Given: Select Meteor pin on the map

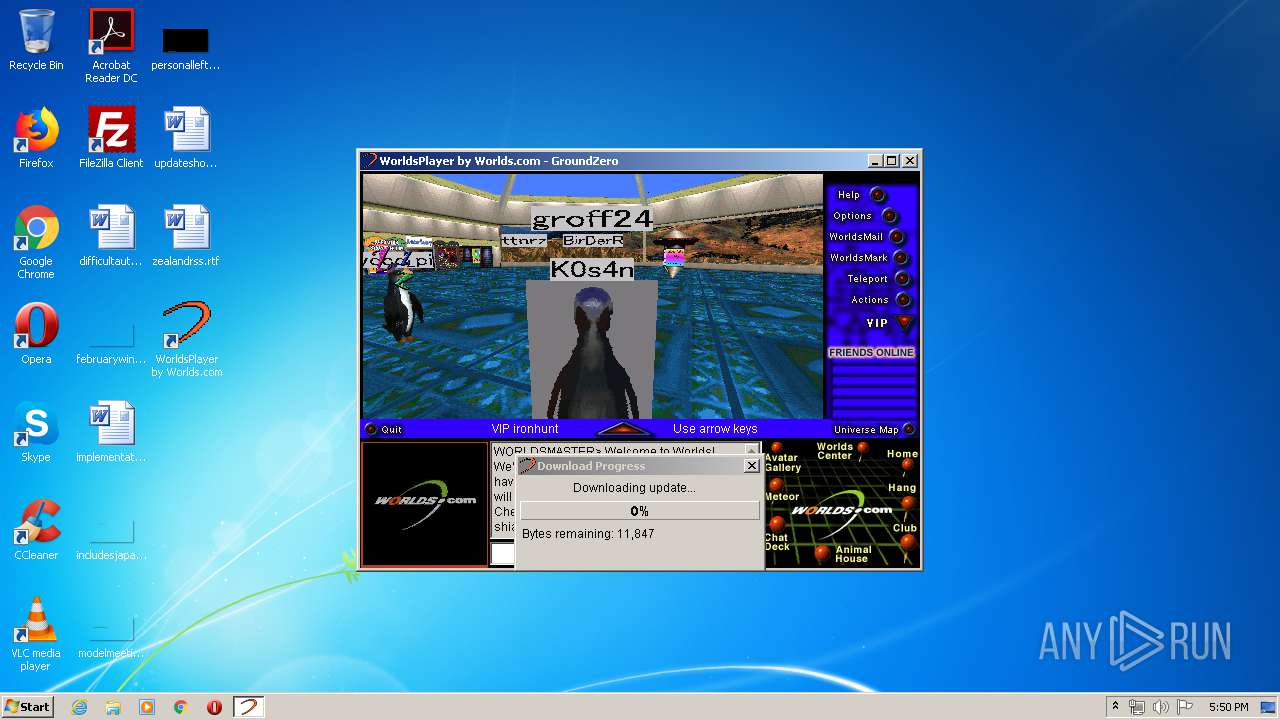Looking at the screenshot, I should pos(776,485).
